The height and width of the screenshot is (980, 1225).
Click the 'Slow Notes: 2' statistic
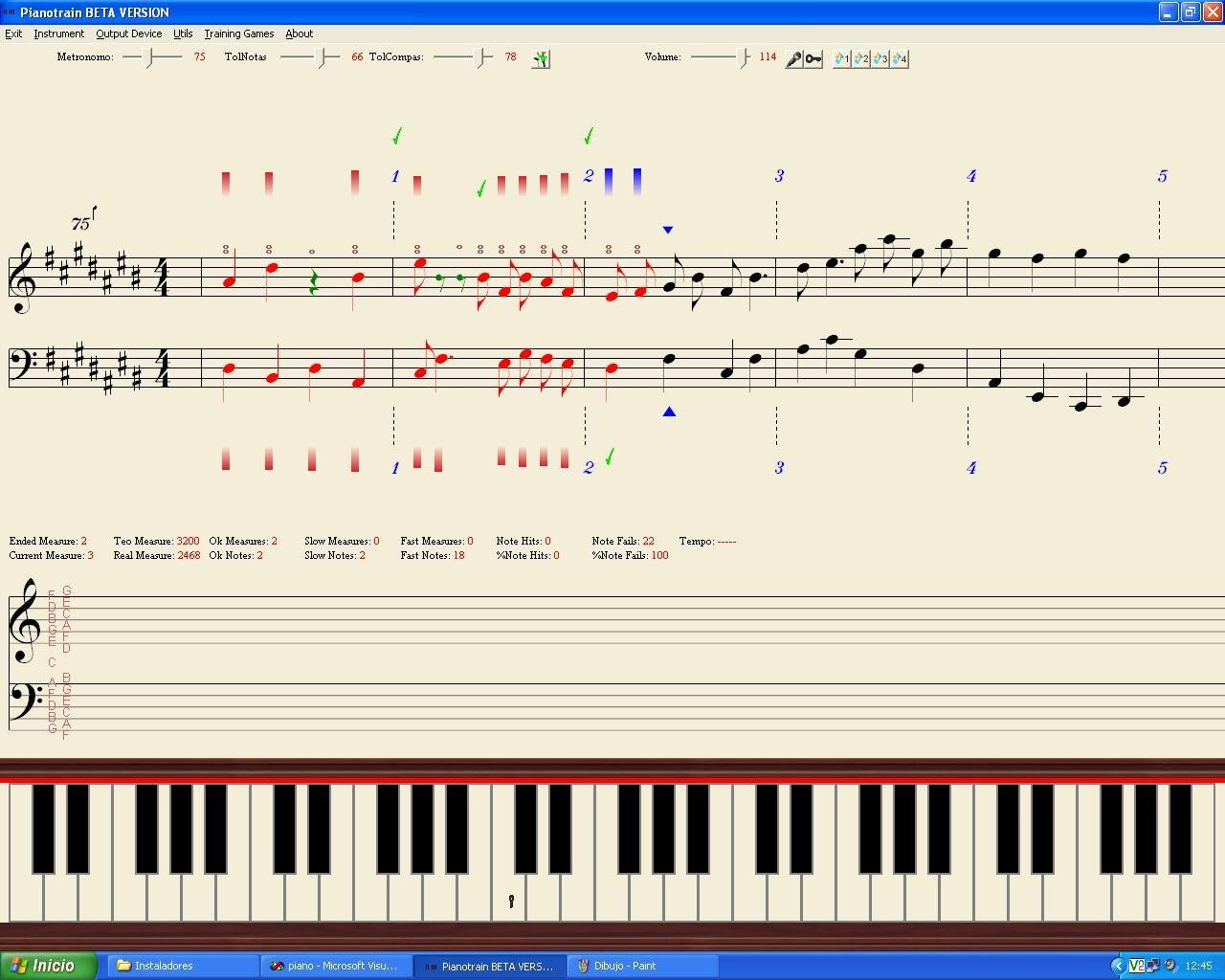tap(335, 555)
